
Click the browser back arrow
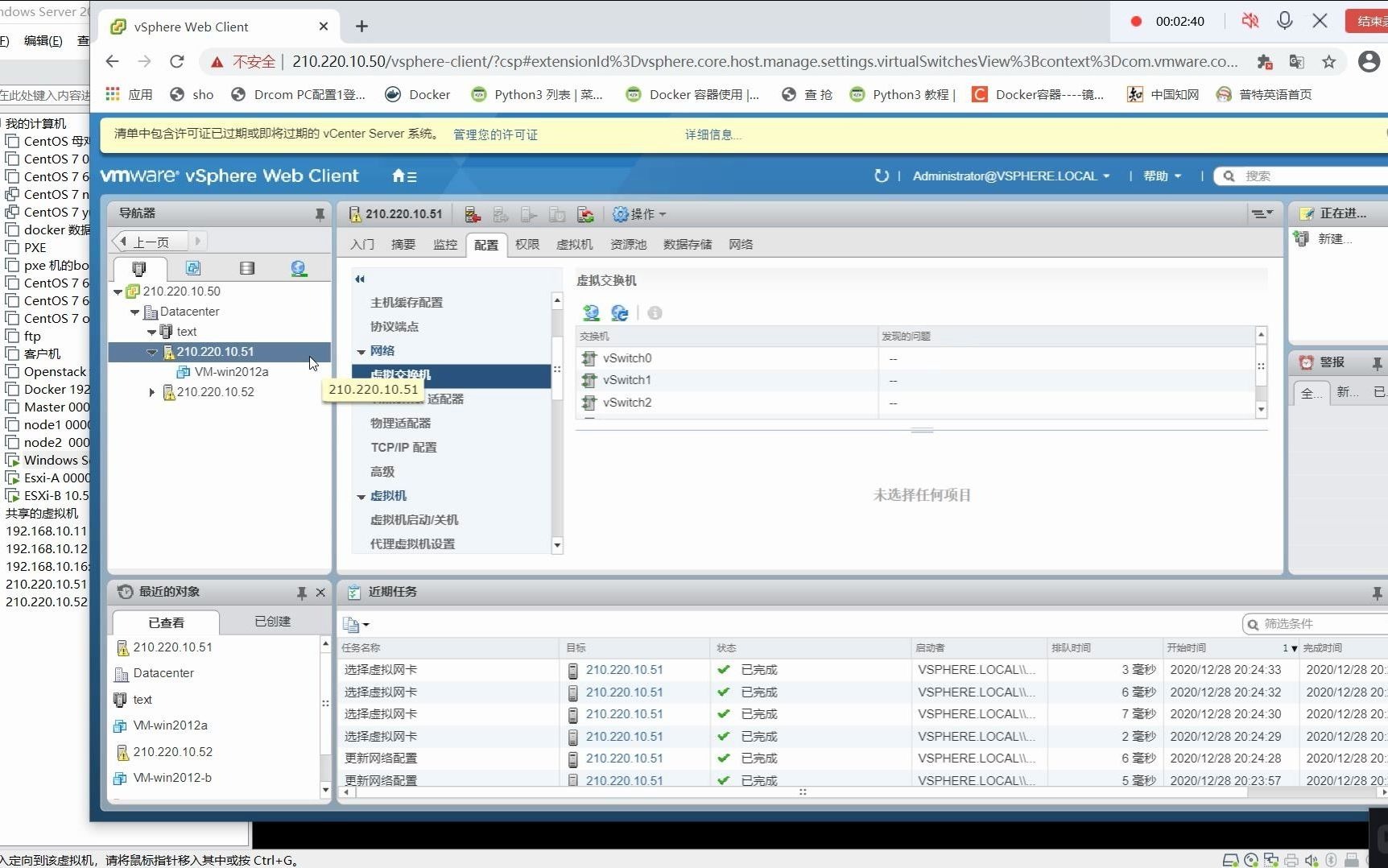pos(112,61)
